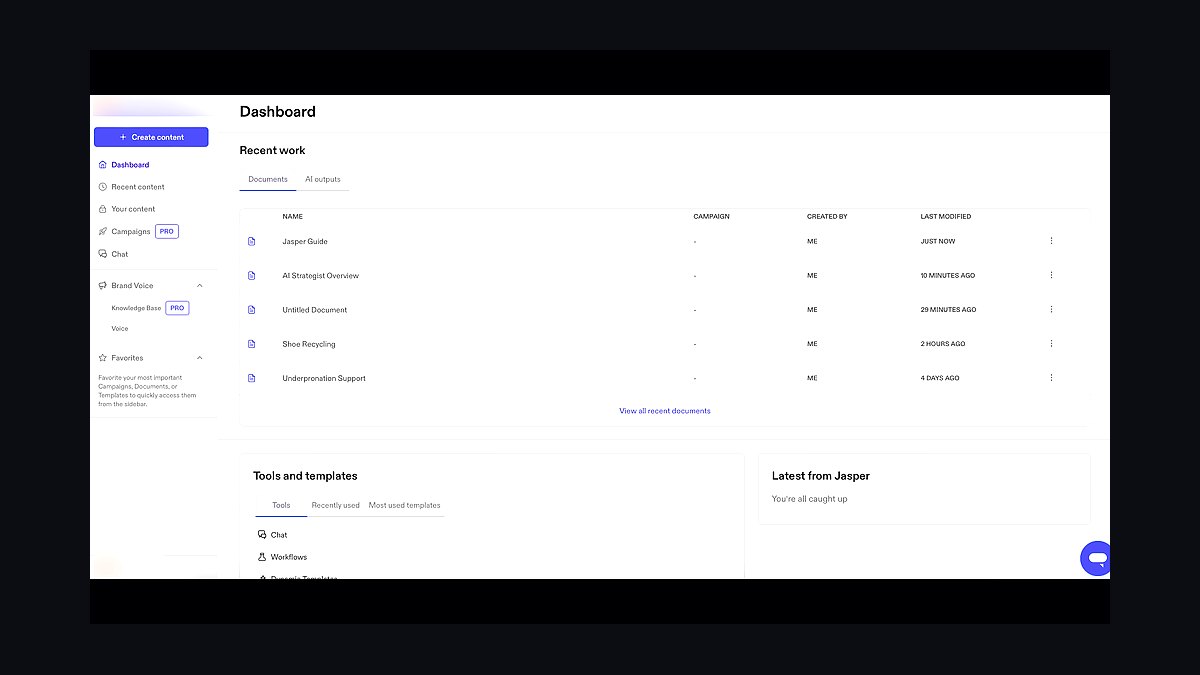This screenshot has height=675, width=1200.
Task: Select the Tools tab
Action: click(281, 506)
